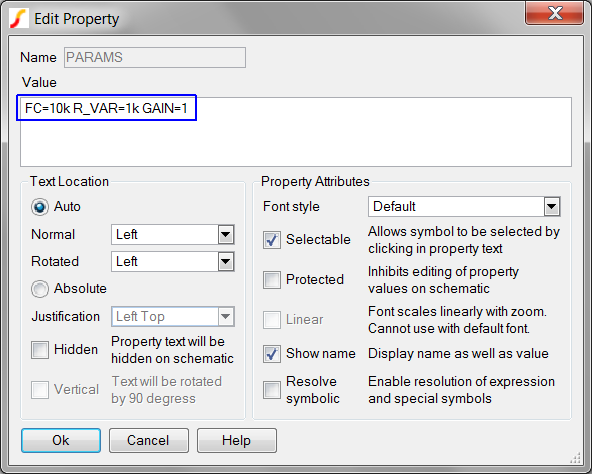592x474 pixels.
Task: Open Help for this dialog
Action: pos(237,440)
